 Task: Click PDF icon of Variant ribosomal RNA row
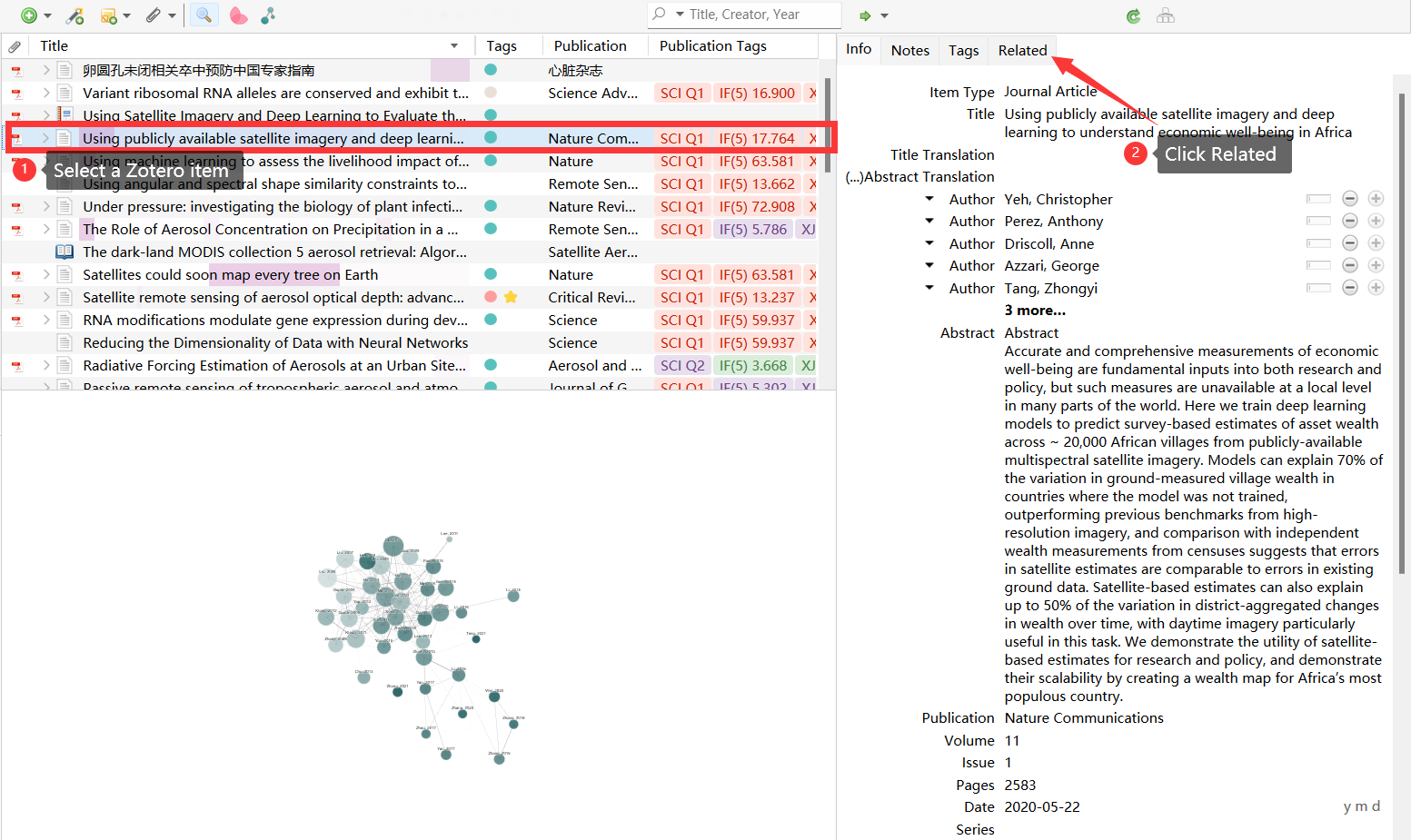[16, 94]
